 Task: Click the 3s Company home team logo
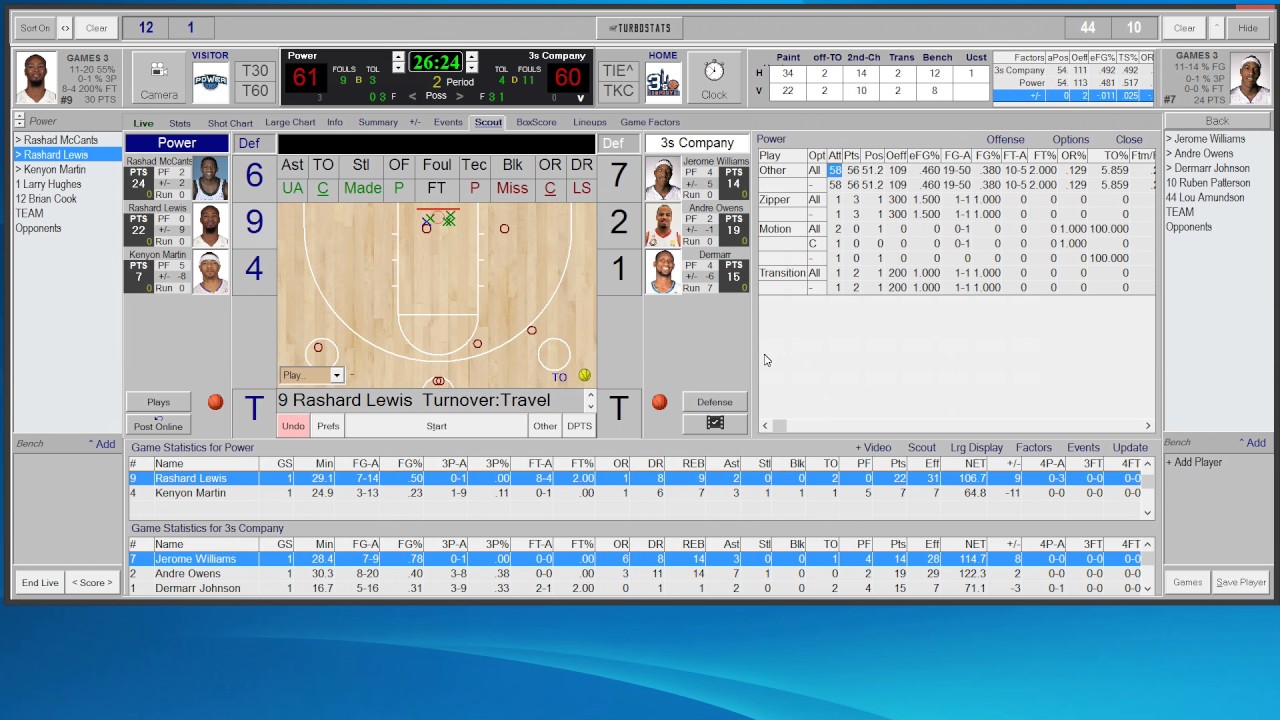[x=662, y=84]
